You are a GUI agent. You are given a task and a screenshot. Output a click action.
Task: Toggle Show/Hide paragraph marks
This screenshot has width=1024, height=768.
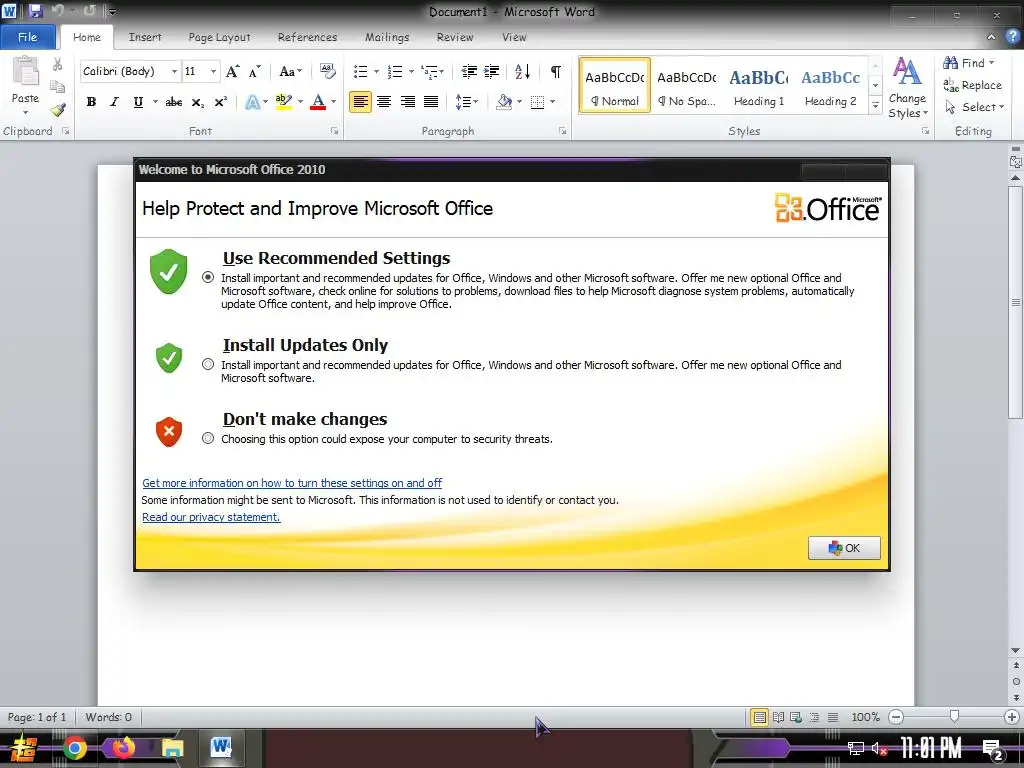pos(556,71)
